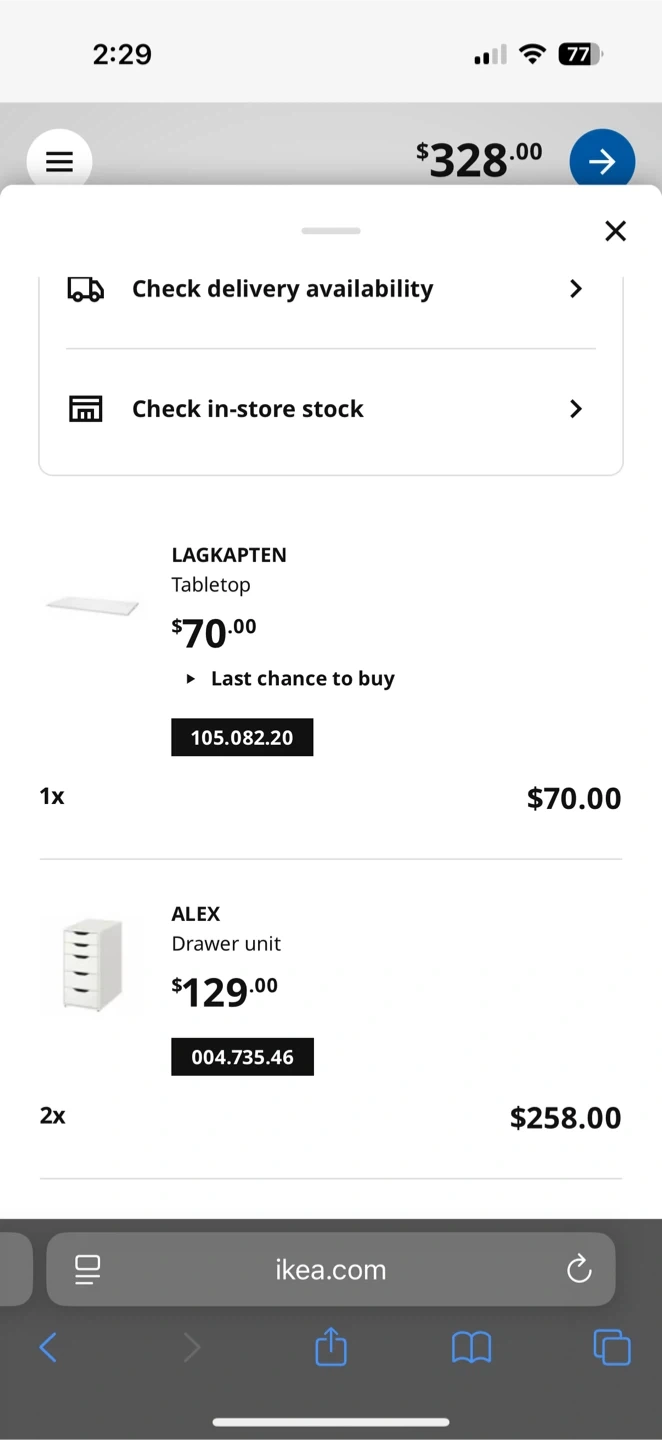Image resolution: width=662 pixels, height=1440 pixels.
Task: Tap article number 105.082.20
Action: click(x=242, y=738)
